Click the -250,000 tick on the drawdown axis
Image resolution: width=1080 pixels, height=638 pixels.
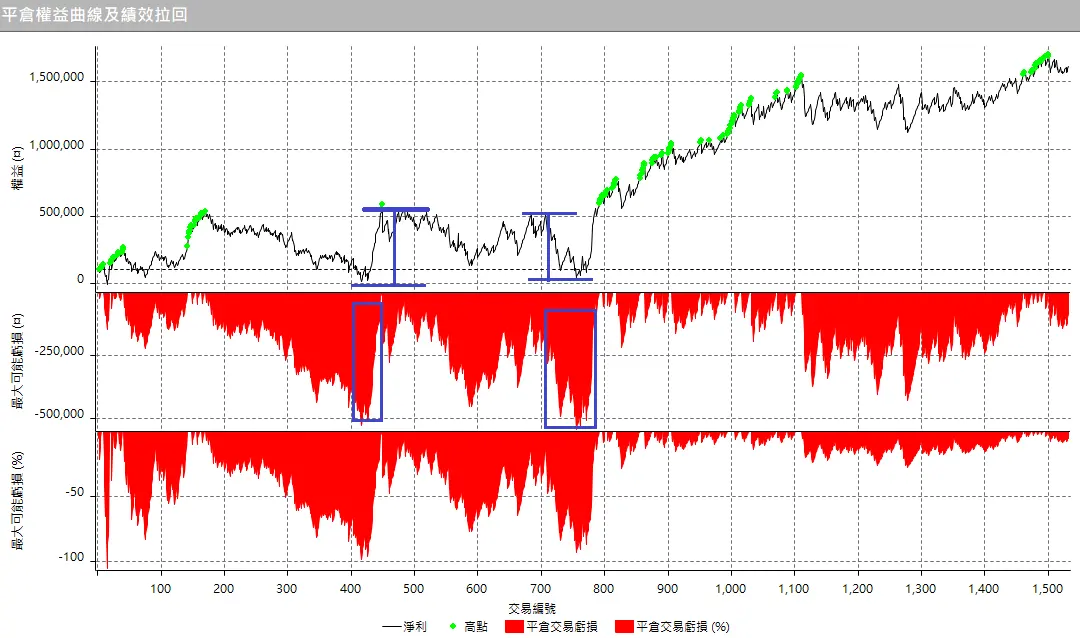click(60, 354)
